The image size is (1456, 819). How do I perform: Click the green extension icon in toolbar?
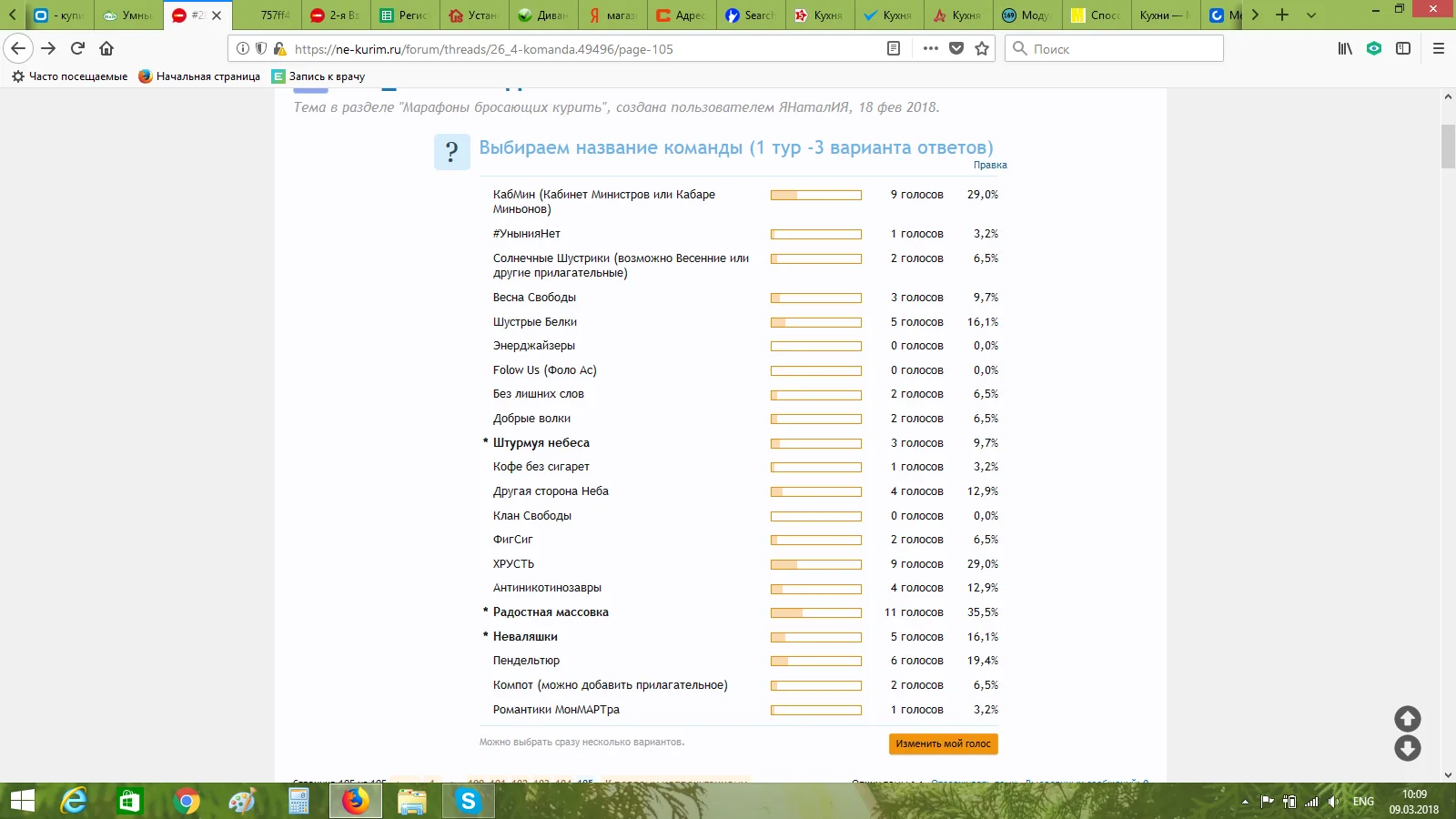[1374, 48]
